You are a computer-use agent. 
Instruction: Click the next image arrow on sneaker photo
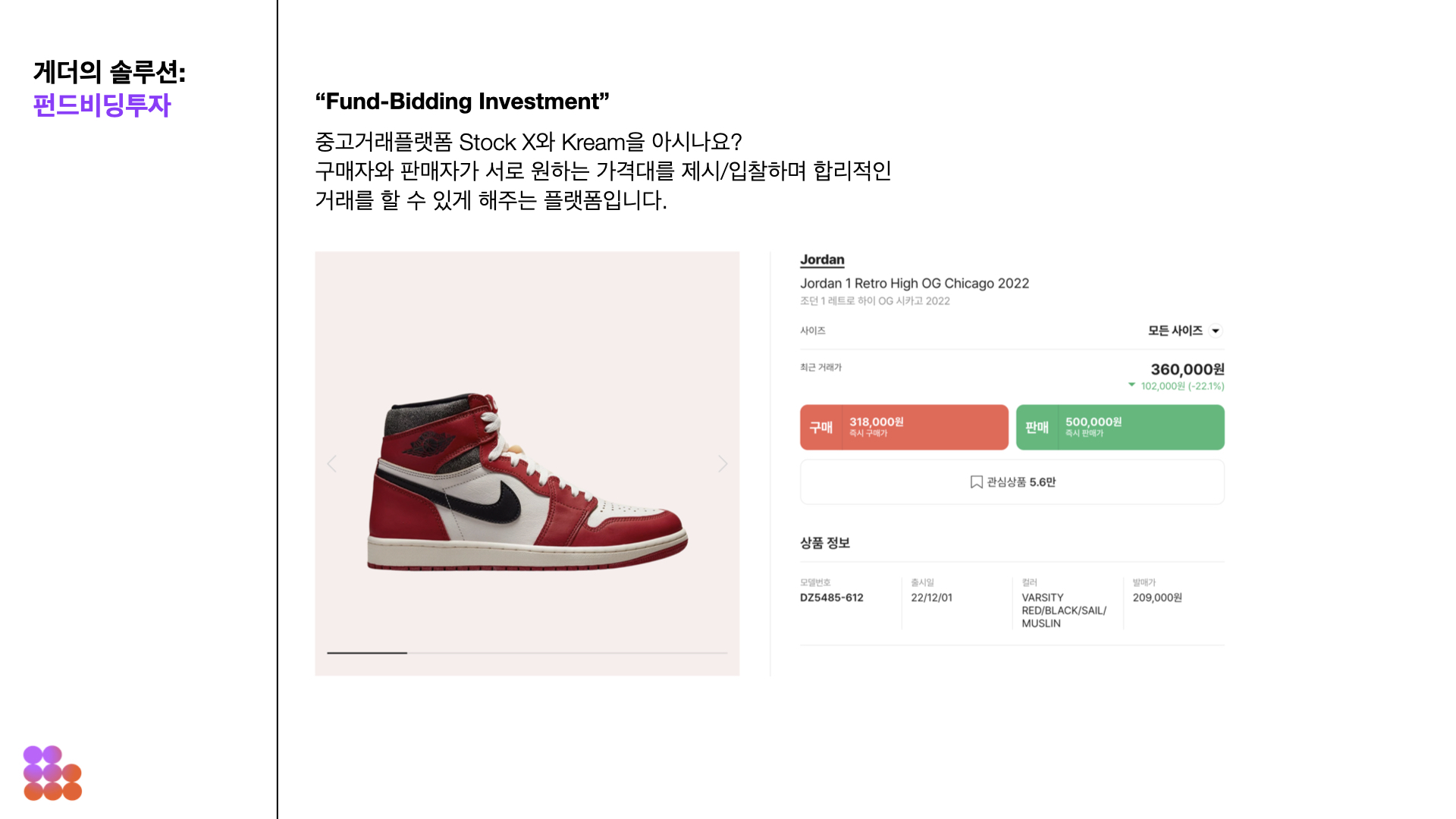(x=723, y=463)
